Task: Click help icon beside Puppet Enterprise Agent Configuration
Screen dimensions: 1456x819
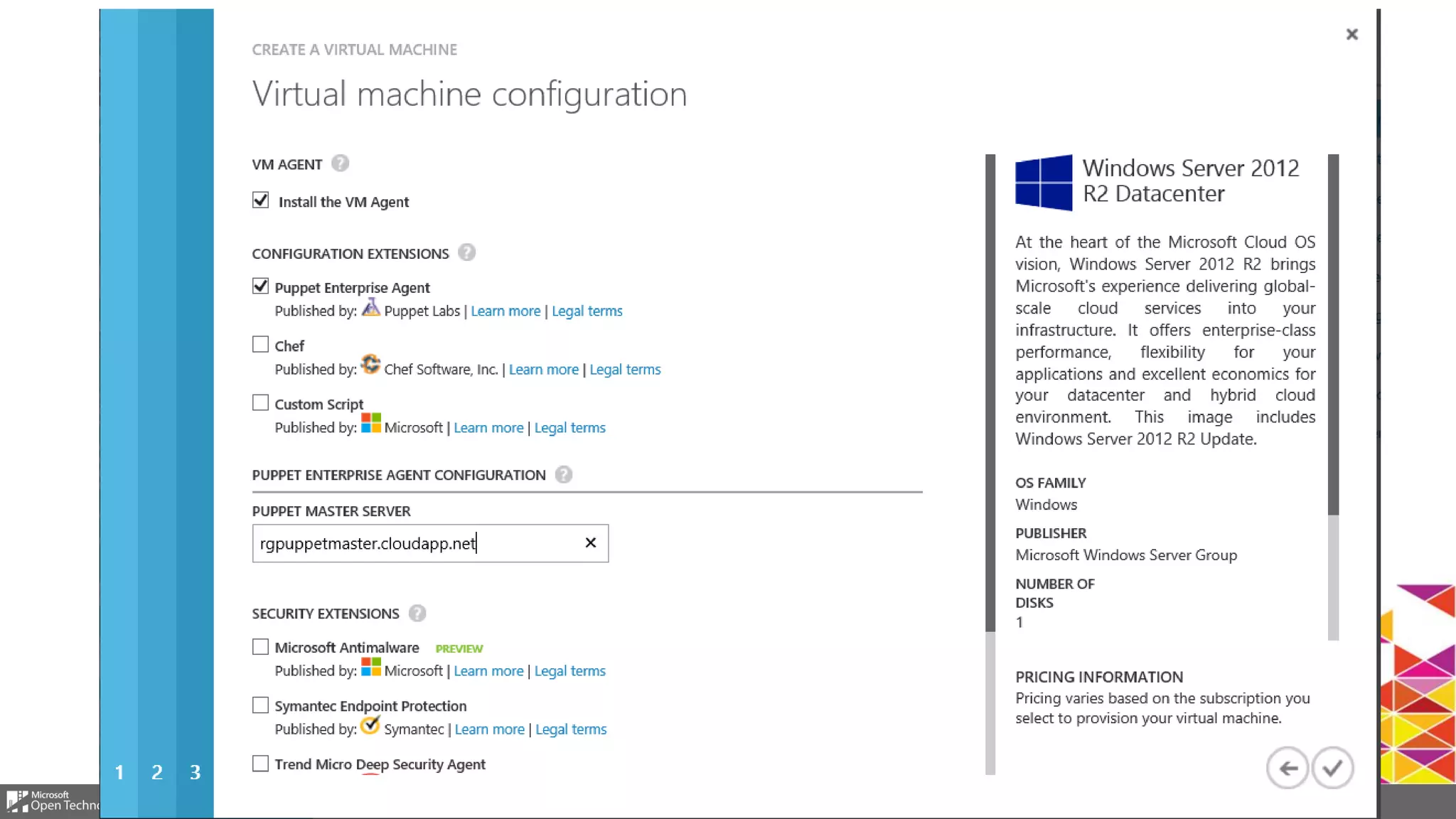Action: [563, 474]
